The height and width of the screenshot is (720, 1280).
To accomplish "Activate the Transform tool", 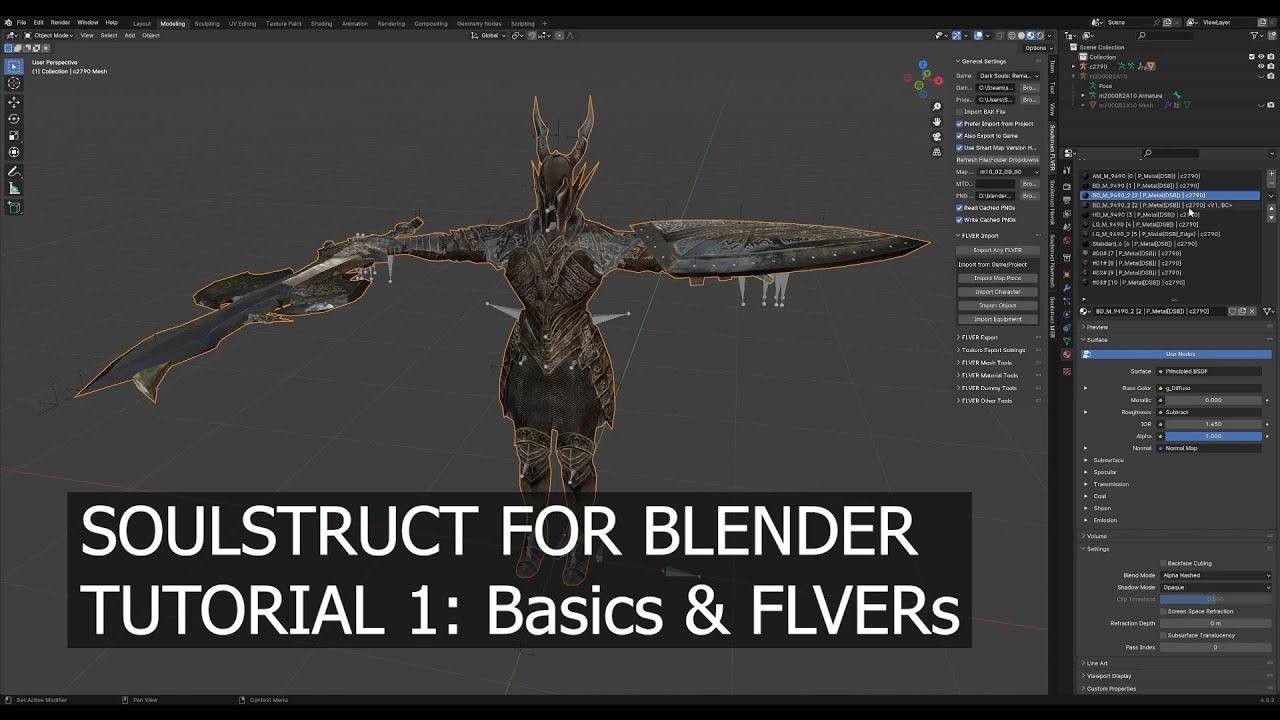I will [x=14, y=152].
